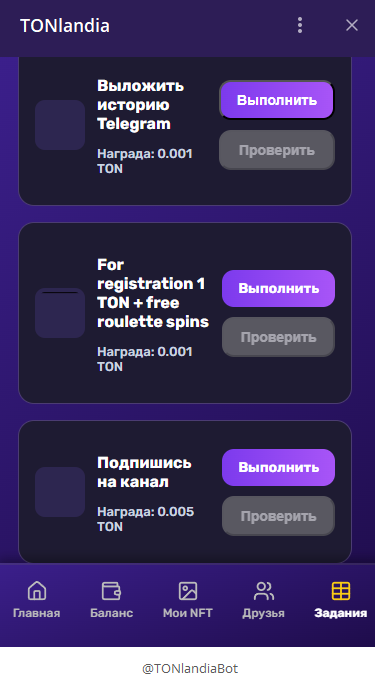Click Проверить for Telegram story task
Image resolution: width=375 pixels, height=686 pixels.
click(x=277, y=150)
